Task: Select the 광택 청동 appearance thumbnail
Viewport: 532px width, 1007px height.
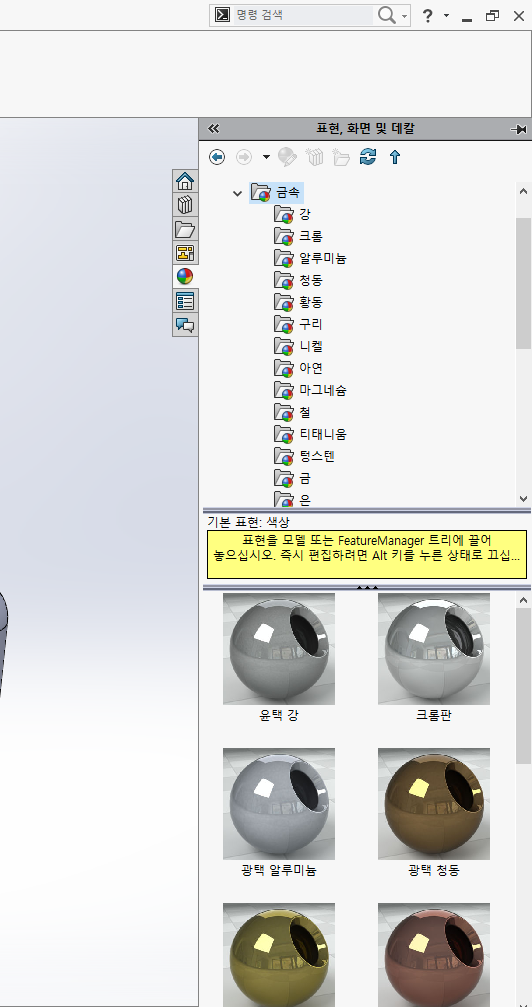Action: click(434, 803)
